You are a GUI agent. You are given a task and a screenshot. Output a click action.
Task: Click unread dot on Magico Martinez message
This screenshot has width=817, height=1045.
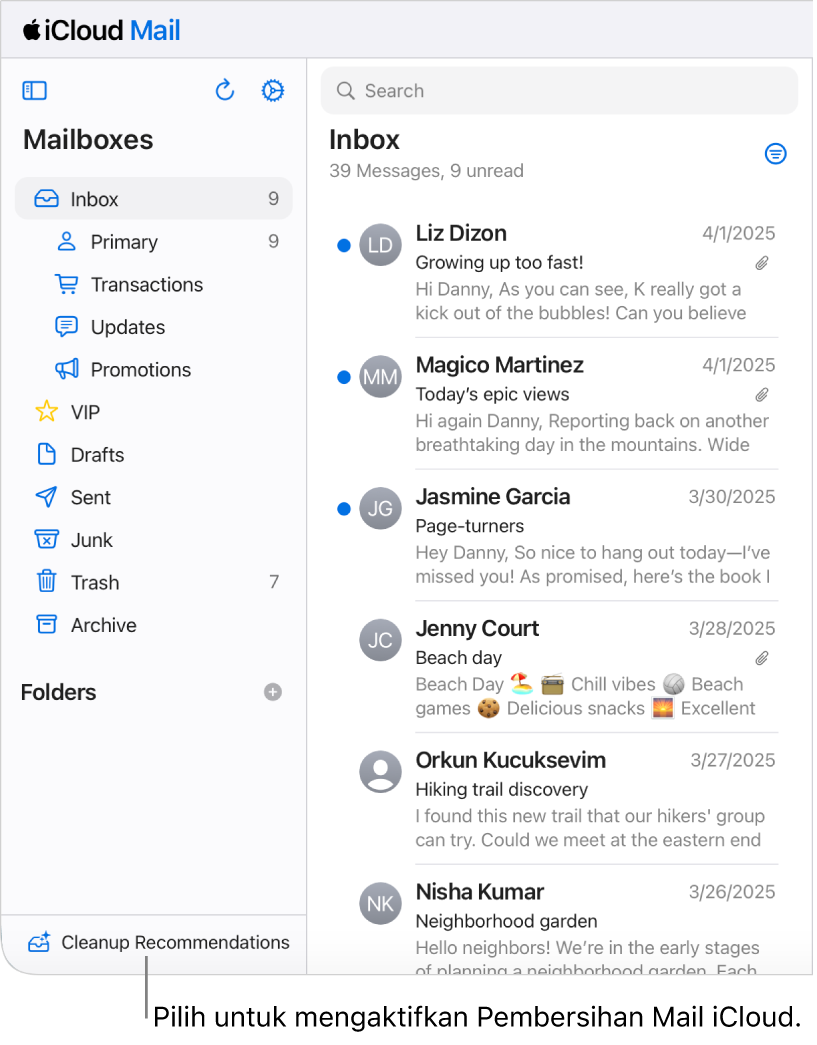tap(344, 377)
